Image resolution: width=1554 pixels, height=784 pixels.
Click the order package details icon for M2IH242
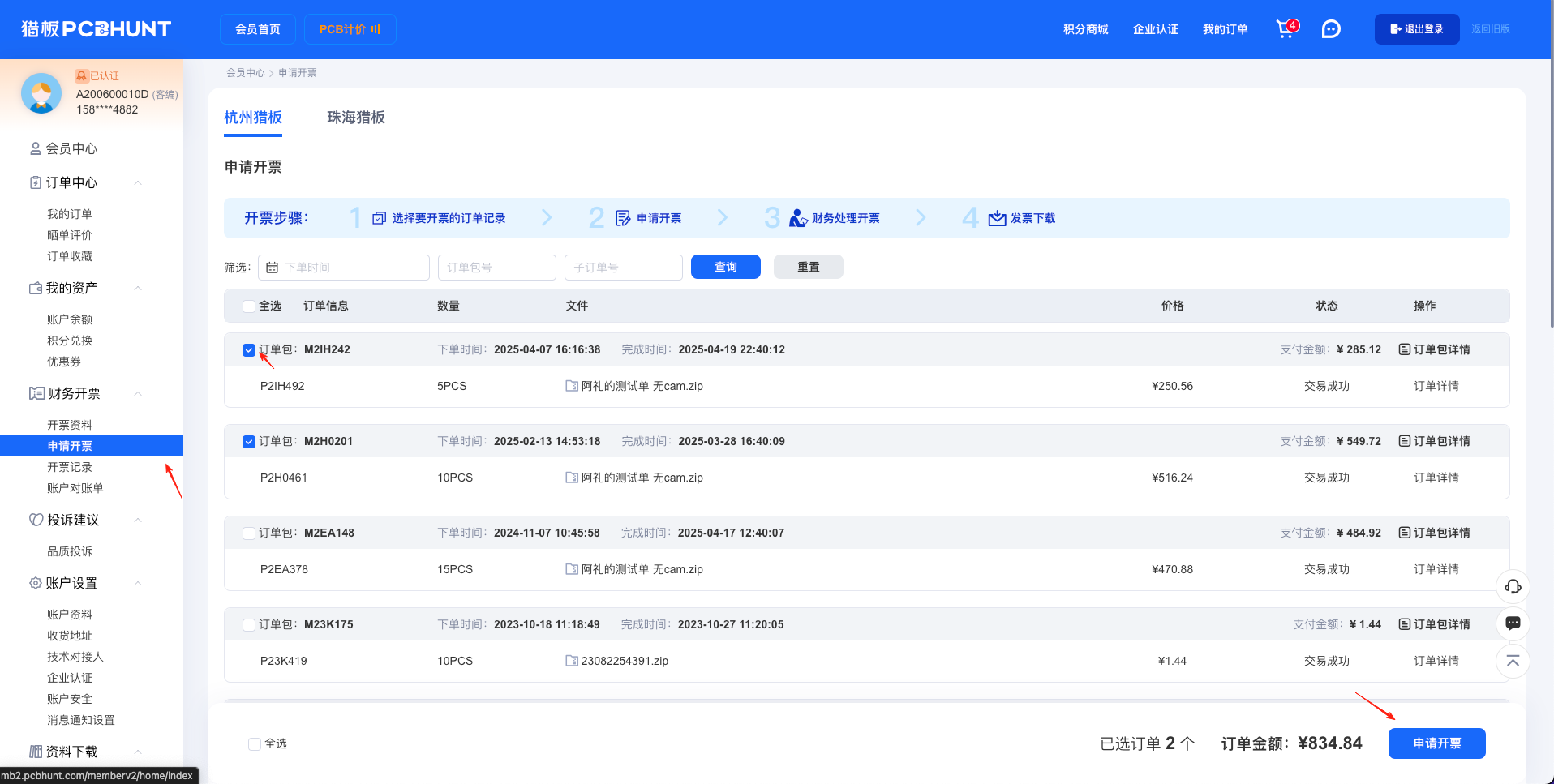pos(1404,349)
